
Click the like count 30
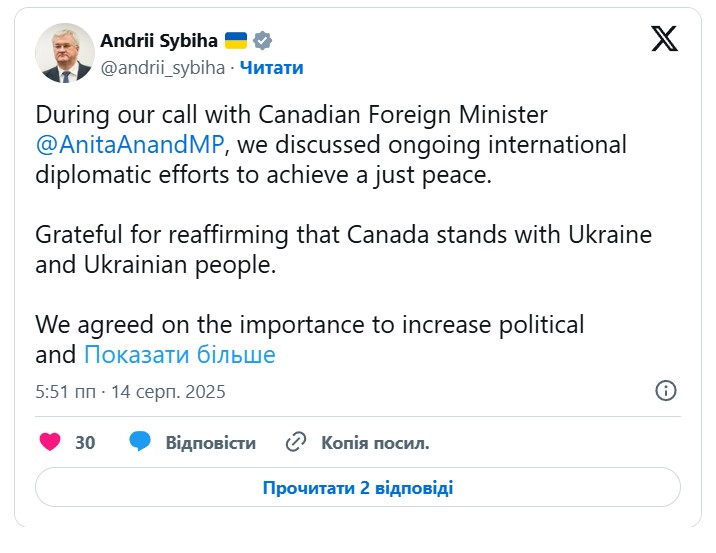coord(85,442)
